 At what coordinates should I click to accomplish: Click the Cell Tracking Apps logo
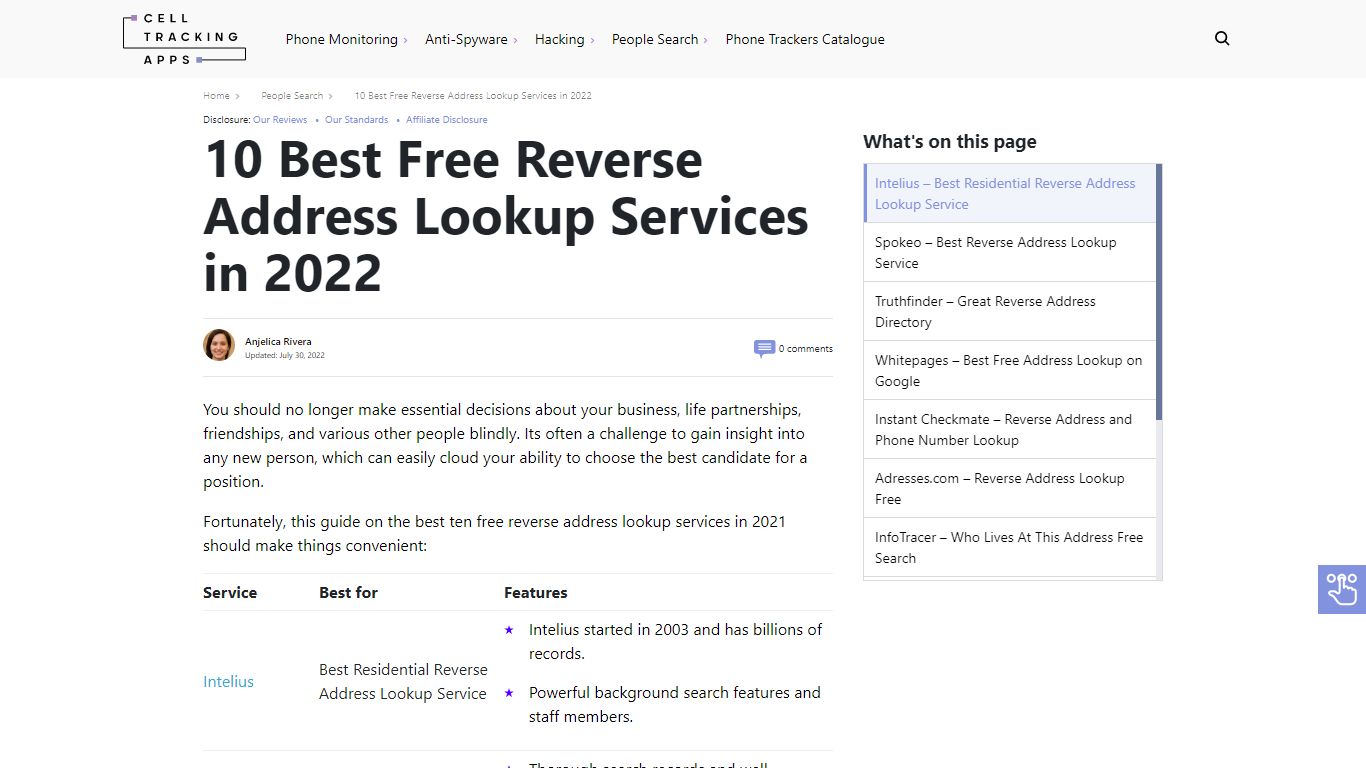[x=184, y=39]
